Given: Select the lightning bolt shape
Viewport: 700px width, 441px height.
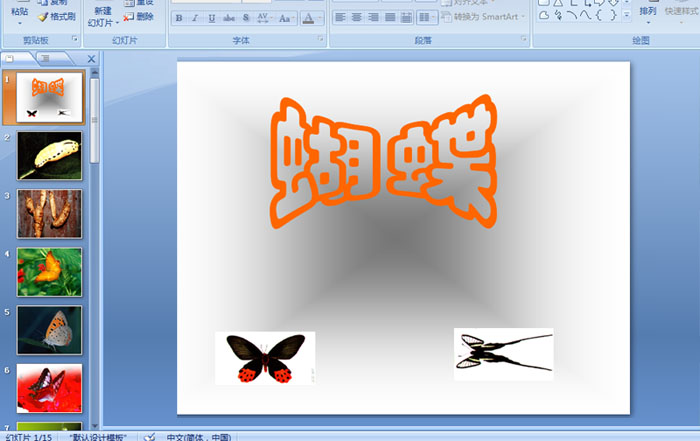Looking at the screenshot, I should click(558, 16).
